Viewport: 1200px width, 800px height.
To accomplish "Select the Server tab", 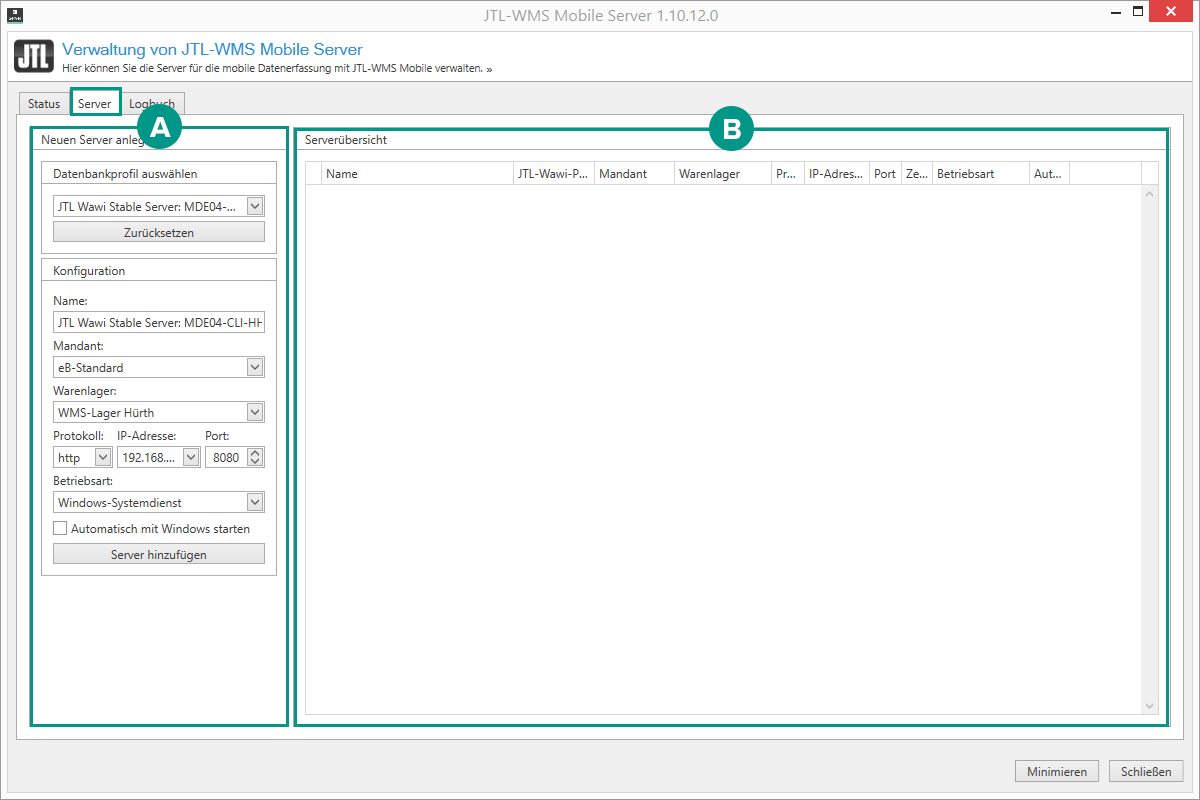I will 95,103.
